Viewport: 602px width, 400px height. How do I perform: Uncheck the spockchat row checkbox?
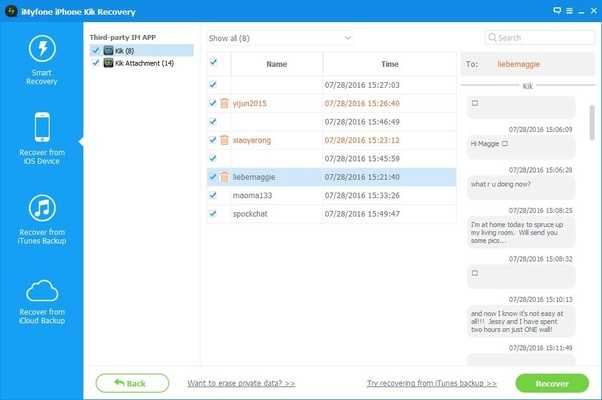tap(212, 214)
